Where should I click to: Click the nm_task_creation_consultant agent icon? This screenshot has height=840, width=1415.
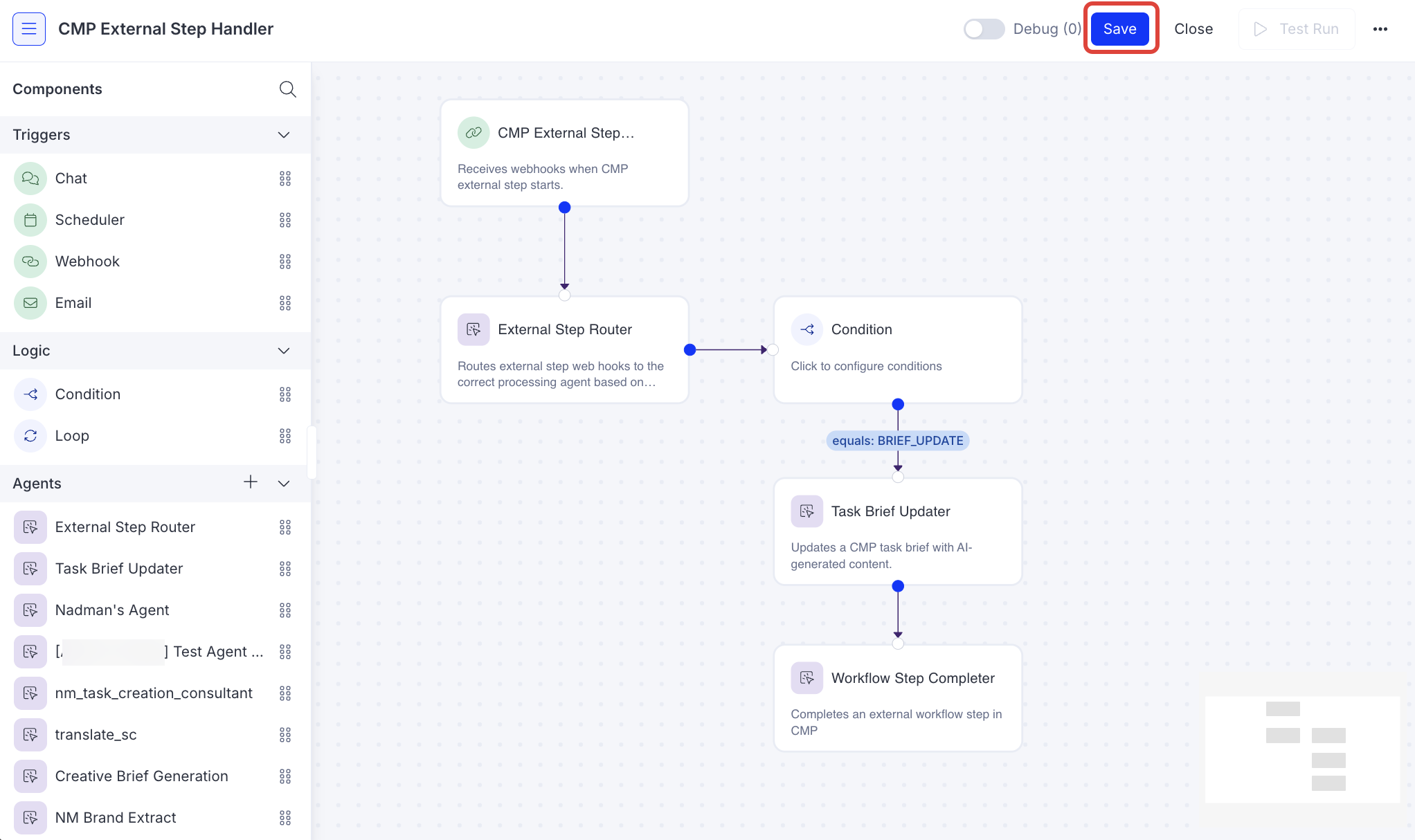pyautogui.click(x=30, y=693)
